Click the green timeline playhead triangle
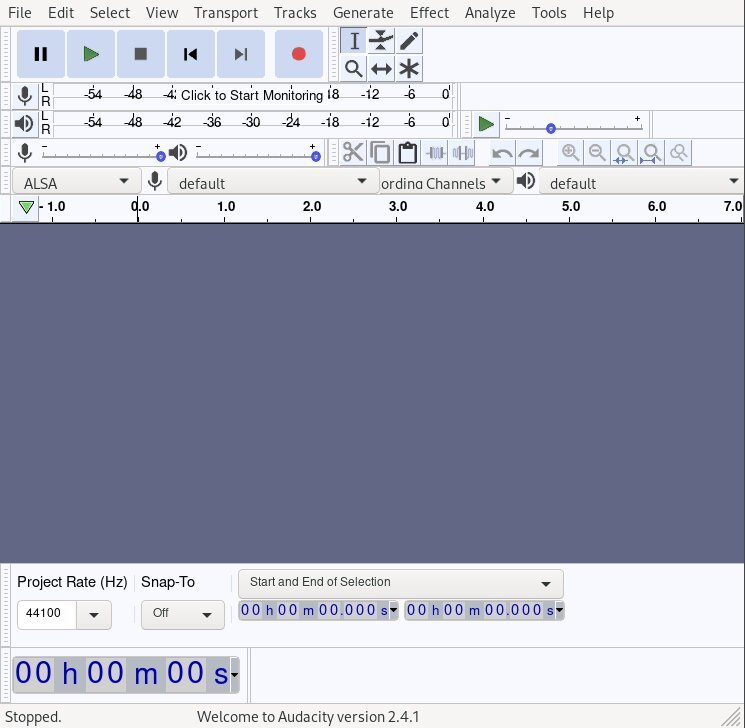 coord(26,207)
